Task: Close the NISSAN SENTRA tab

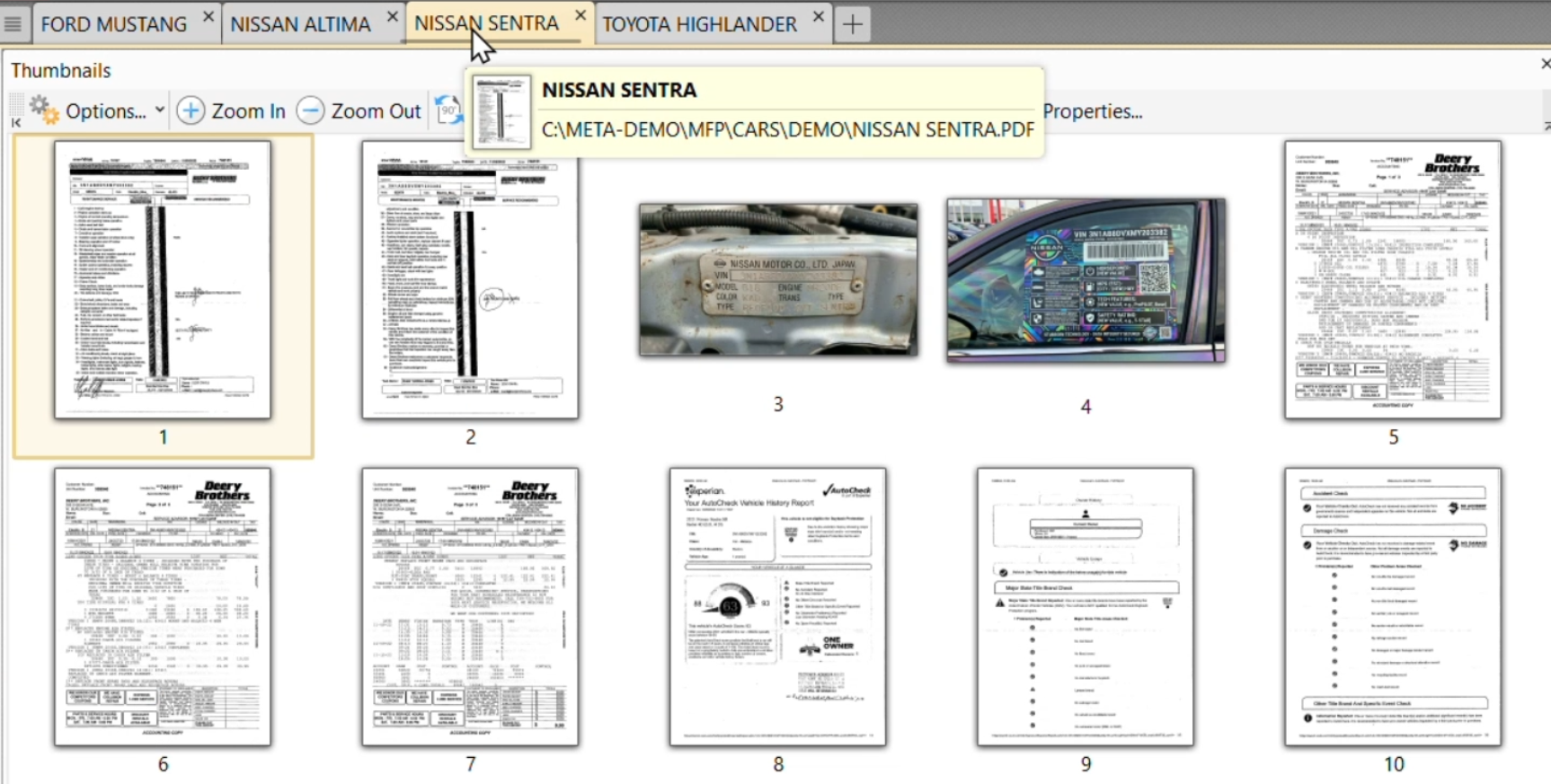Action: [x=581, y=15]
